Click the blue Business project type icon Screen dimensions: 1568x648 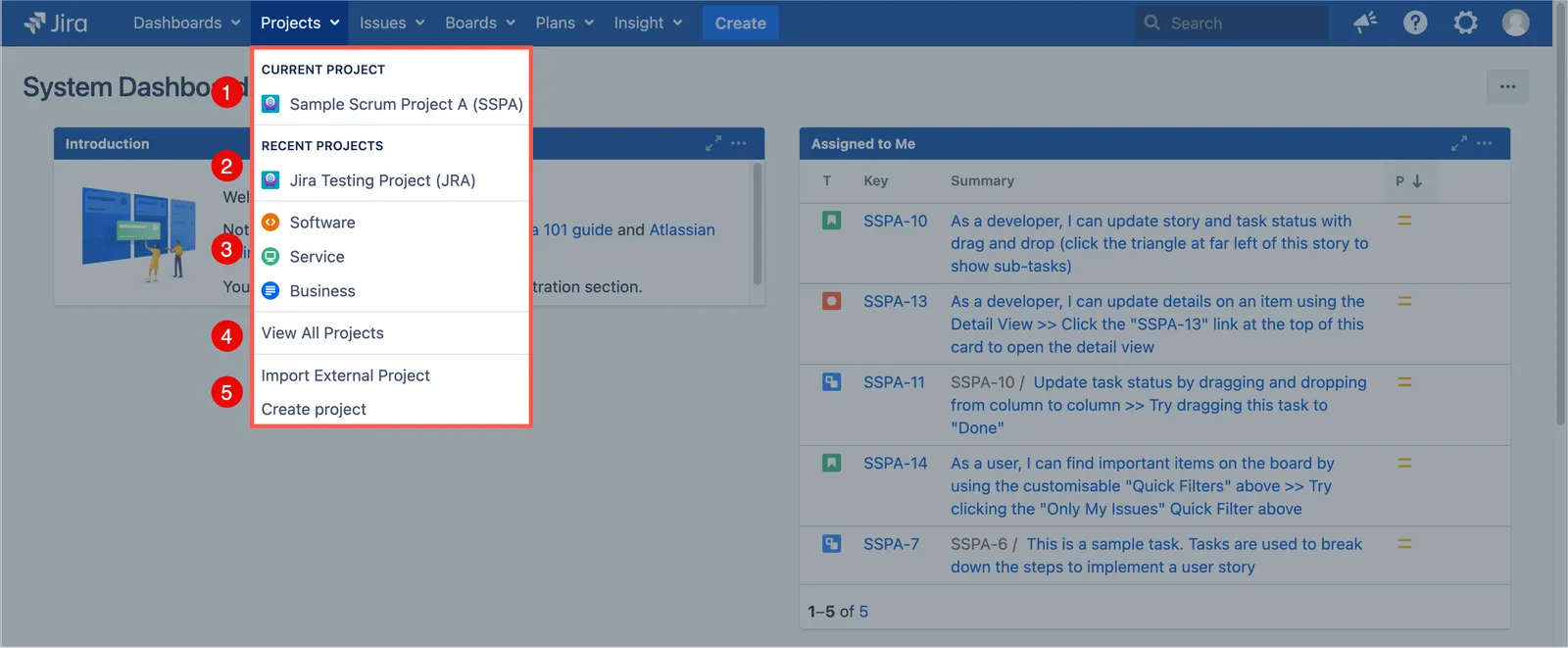(x=270, y=291)
